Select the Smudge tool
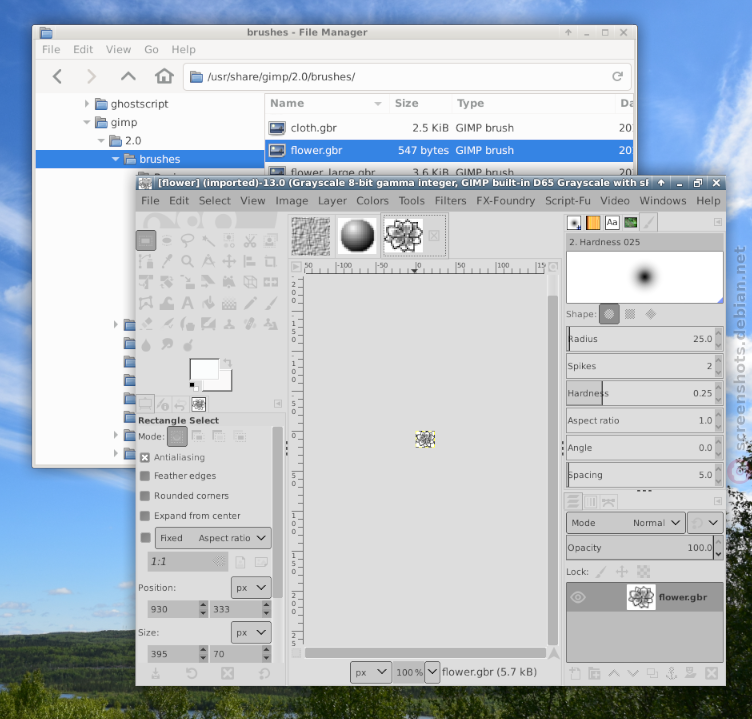The image size is (752, 719). (167, 345)
